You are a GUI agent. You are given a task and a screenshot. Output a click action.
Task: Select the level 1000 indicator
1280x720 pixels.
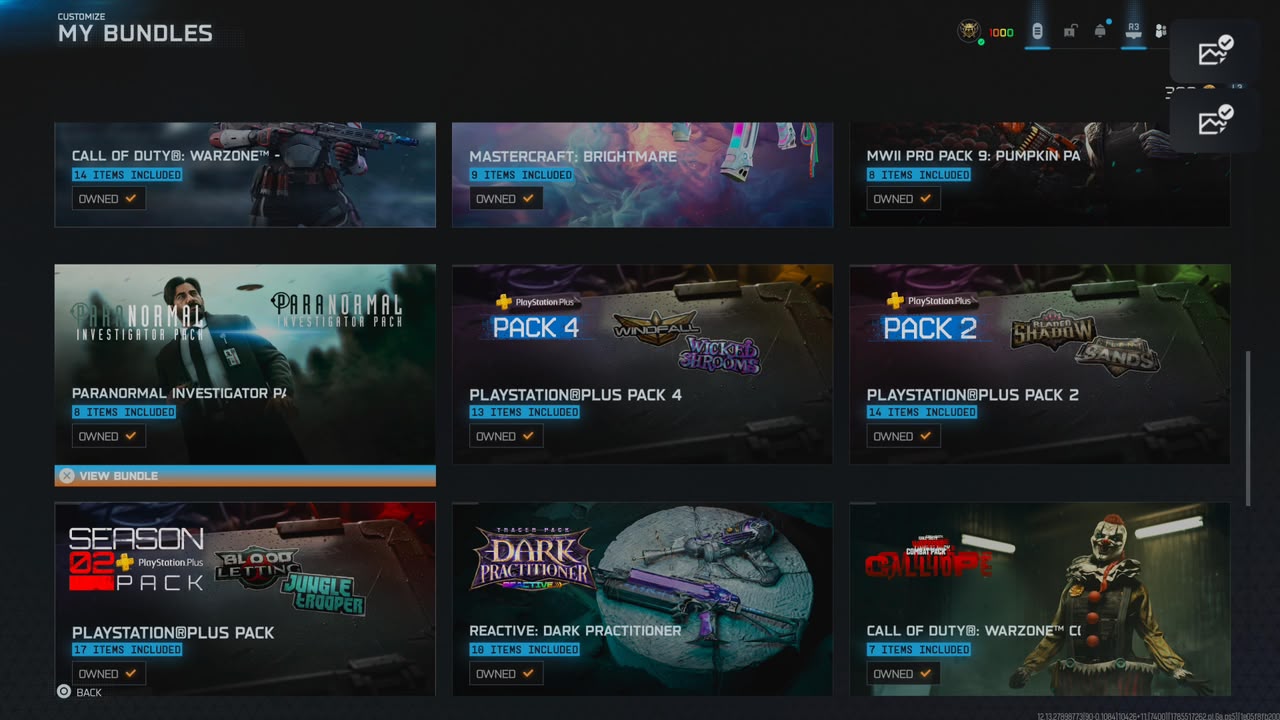pos(1001,33)
